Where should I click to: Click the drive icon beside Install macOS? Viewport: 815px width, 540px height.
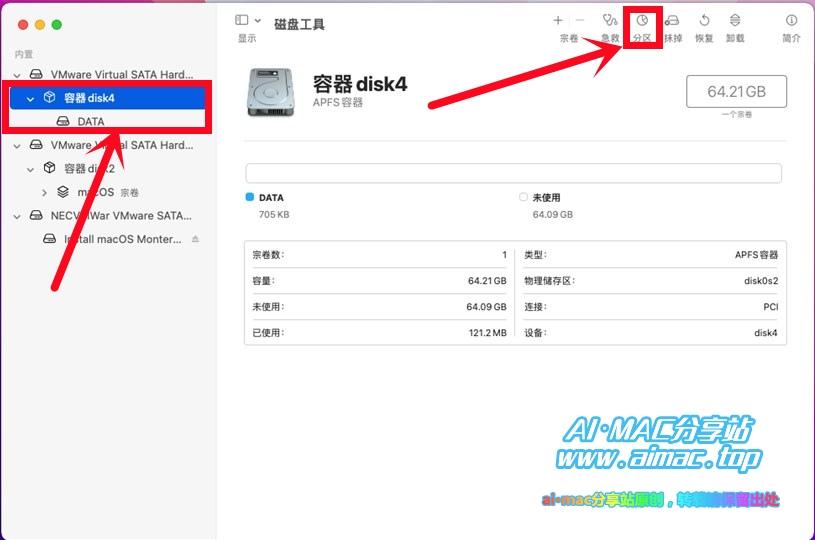49,239
